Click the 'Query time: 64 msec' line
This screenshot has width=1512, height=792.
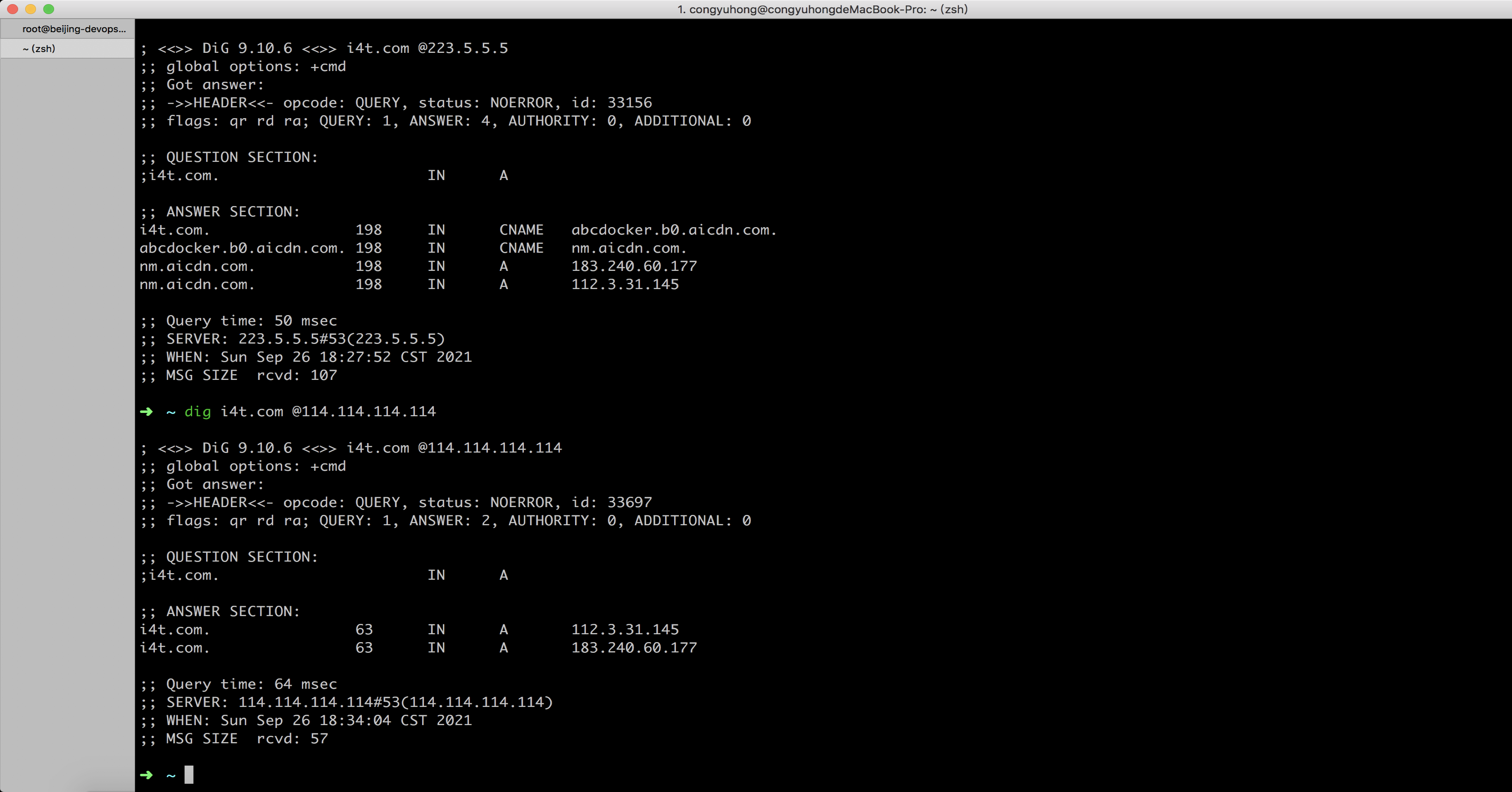[251, 684]
